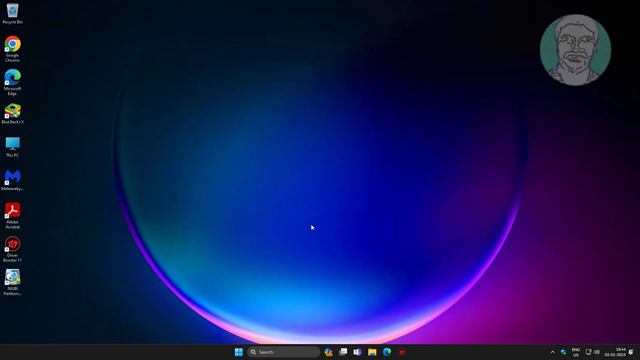Select the This PC desktop icon
Image resolution: width=640 pixels, height=360 pixels.
click(x=12, y=147)
